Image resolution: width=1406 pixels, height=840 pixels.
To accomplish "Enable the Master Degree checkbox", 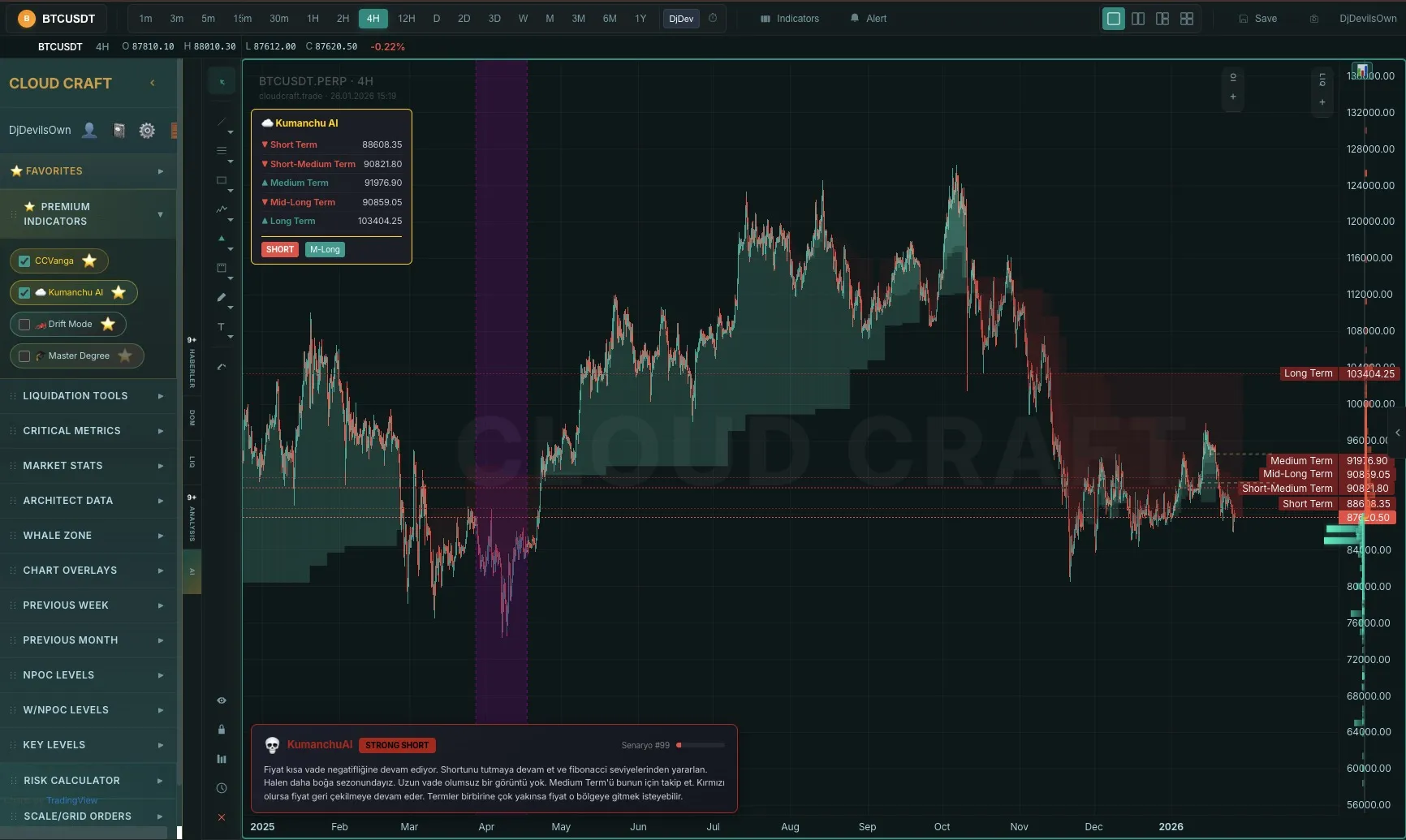I will pos(24,356).
